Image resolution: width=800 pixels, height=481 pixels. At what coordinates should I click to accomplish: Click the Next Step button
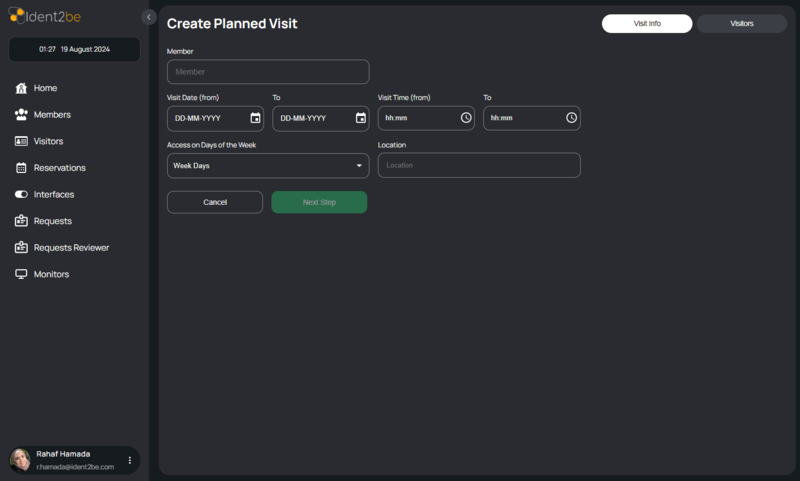(x=319, y=202)
